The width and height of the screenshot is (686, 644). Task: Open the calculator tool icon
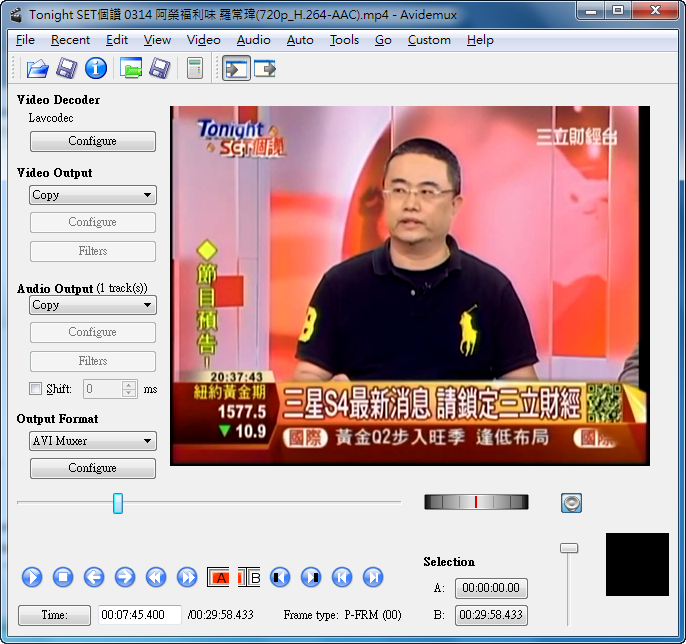pyautogui.click(x=195, y=69)
